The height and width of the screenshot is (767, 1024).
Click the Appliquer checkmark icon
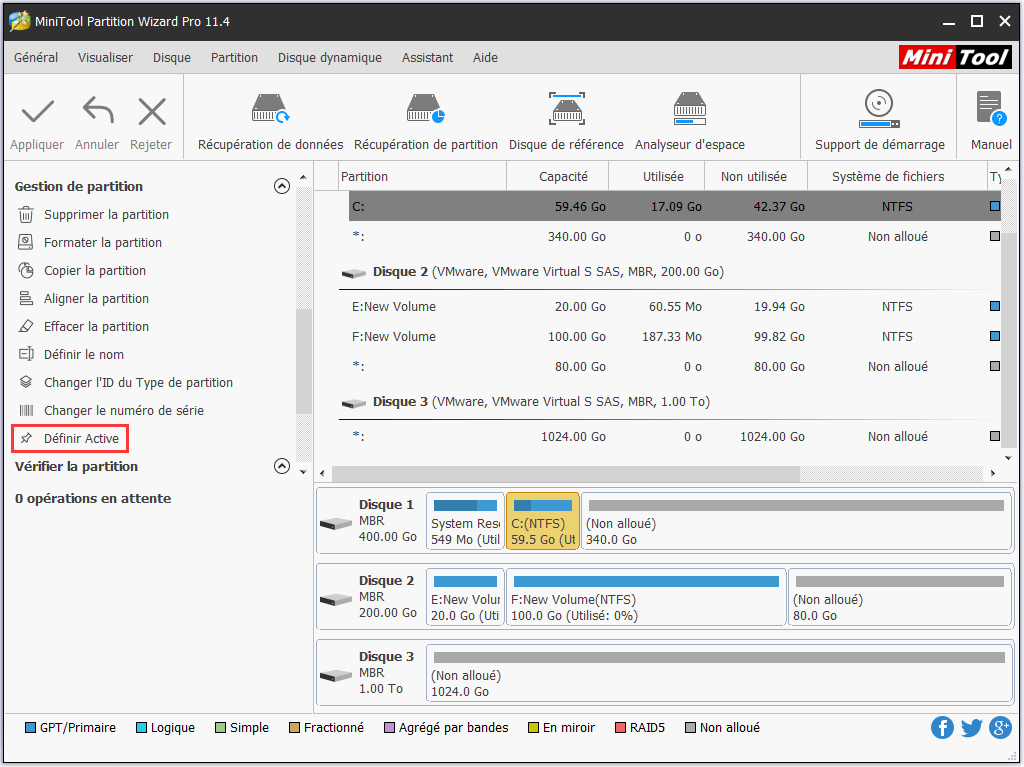point(37,112)
